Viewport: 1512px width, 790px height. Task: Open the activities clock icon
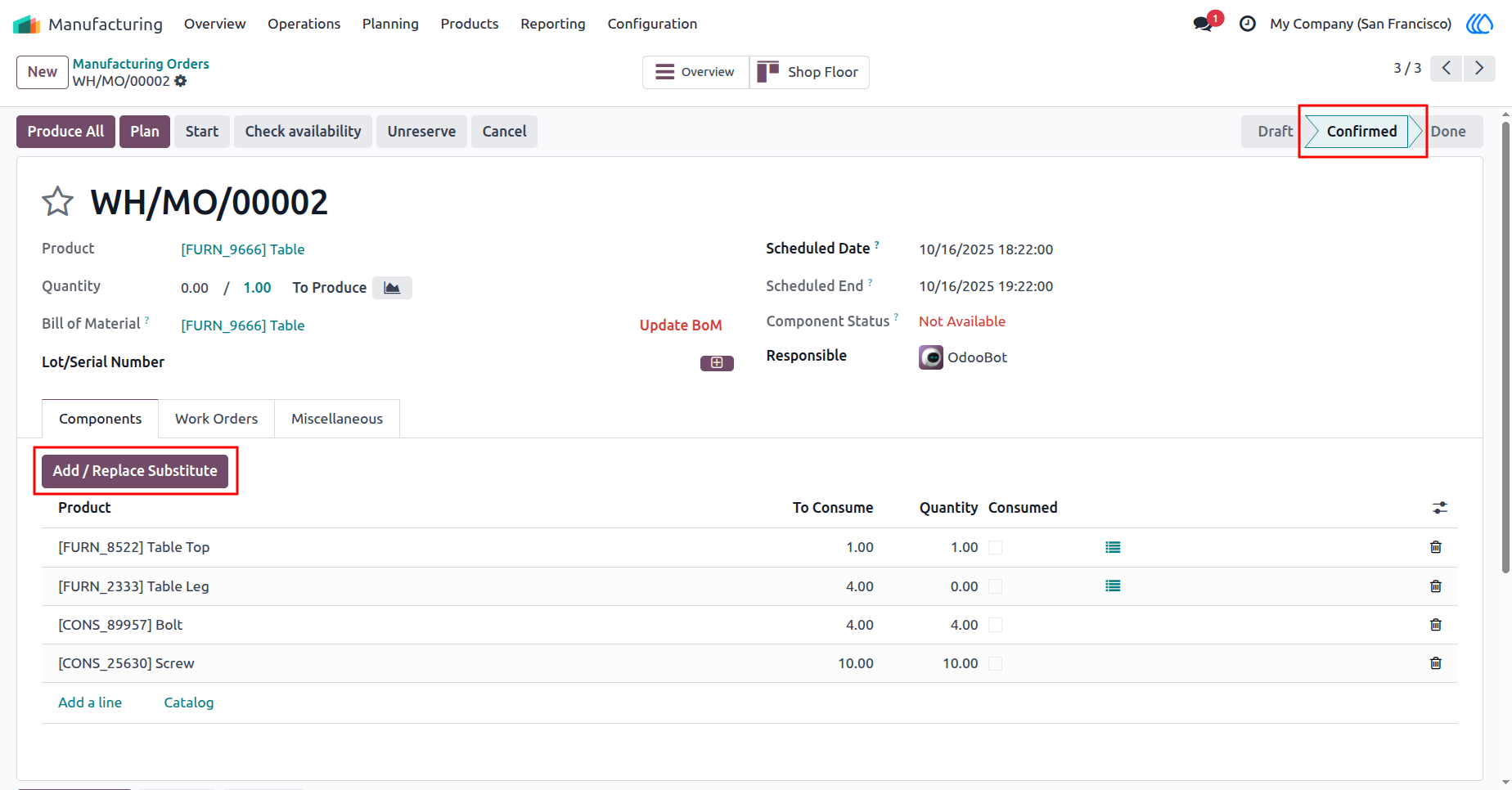[x=1247, y=24]
